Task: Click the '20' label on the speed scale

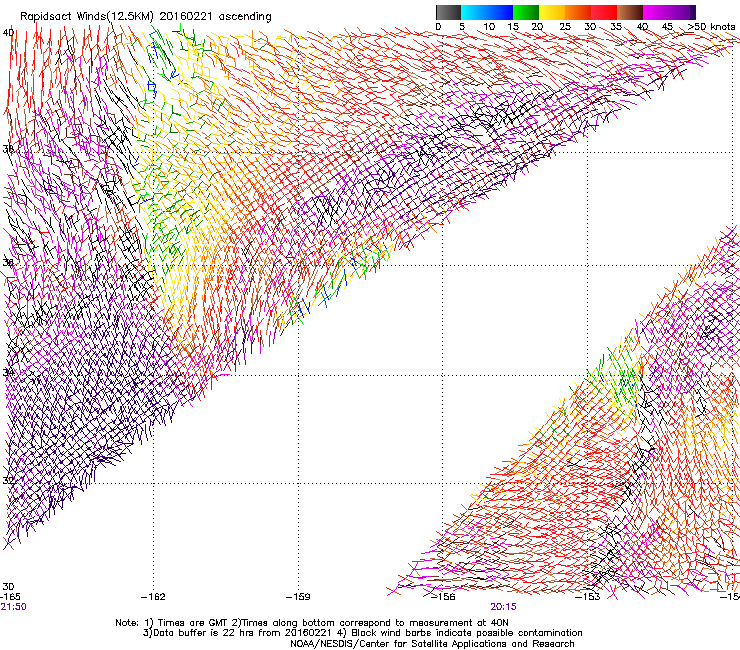Action: point(538,27)
